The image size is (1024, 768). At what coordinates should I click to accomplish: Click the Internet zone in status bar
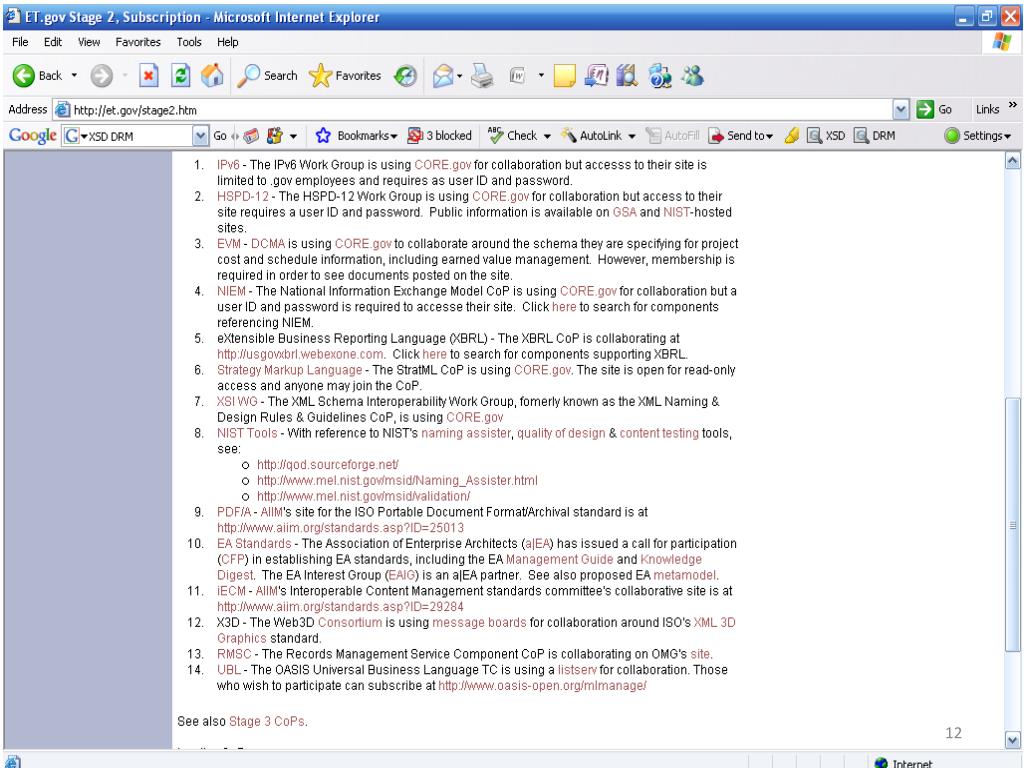[x=904, y=763]
